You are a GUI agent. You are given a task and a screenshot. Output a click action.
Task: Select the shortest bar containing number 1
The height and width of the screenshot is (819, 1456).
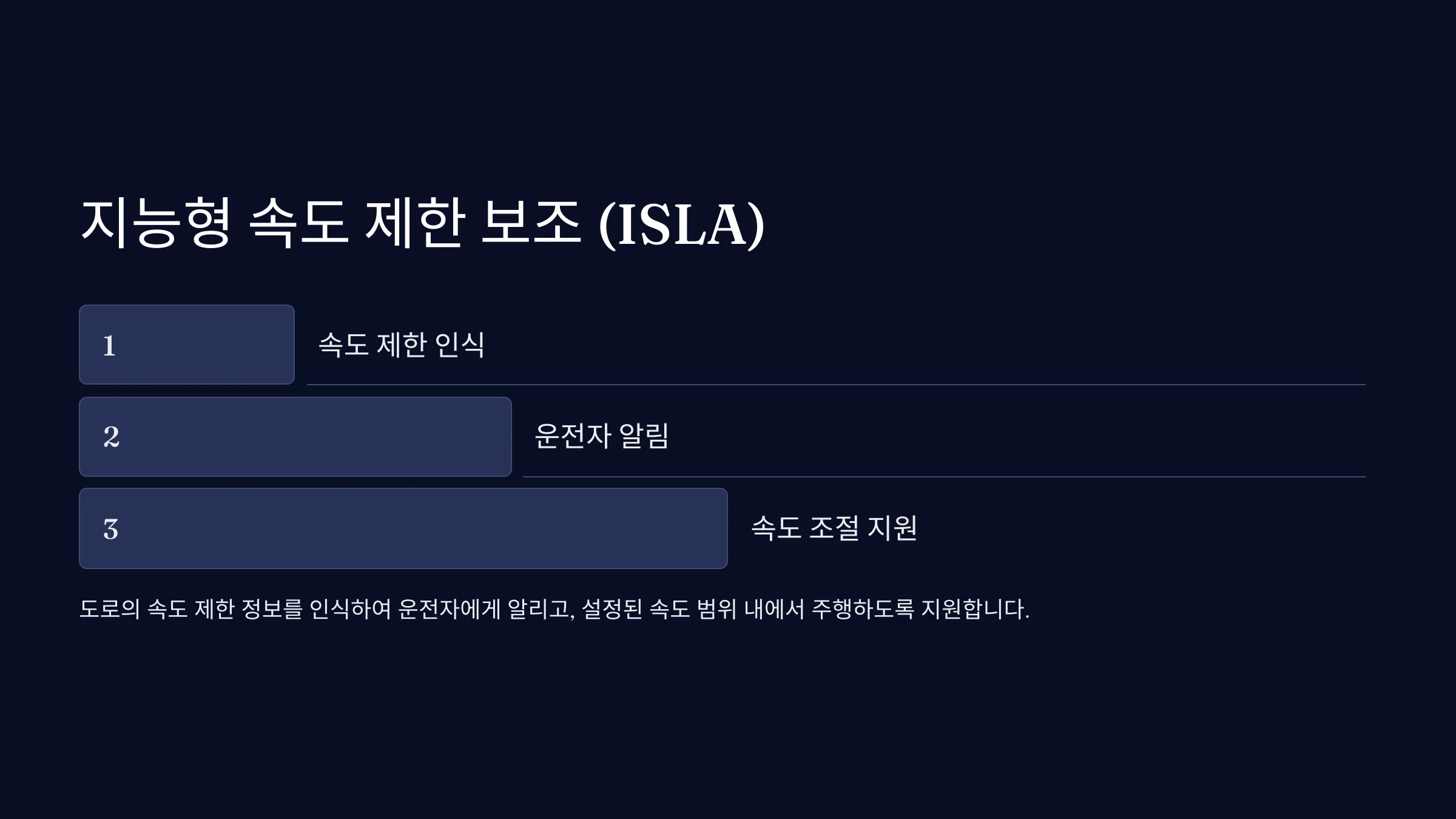click(187, 345)
